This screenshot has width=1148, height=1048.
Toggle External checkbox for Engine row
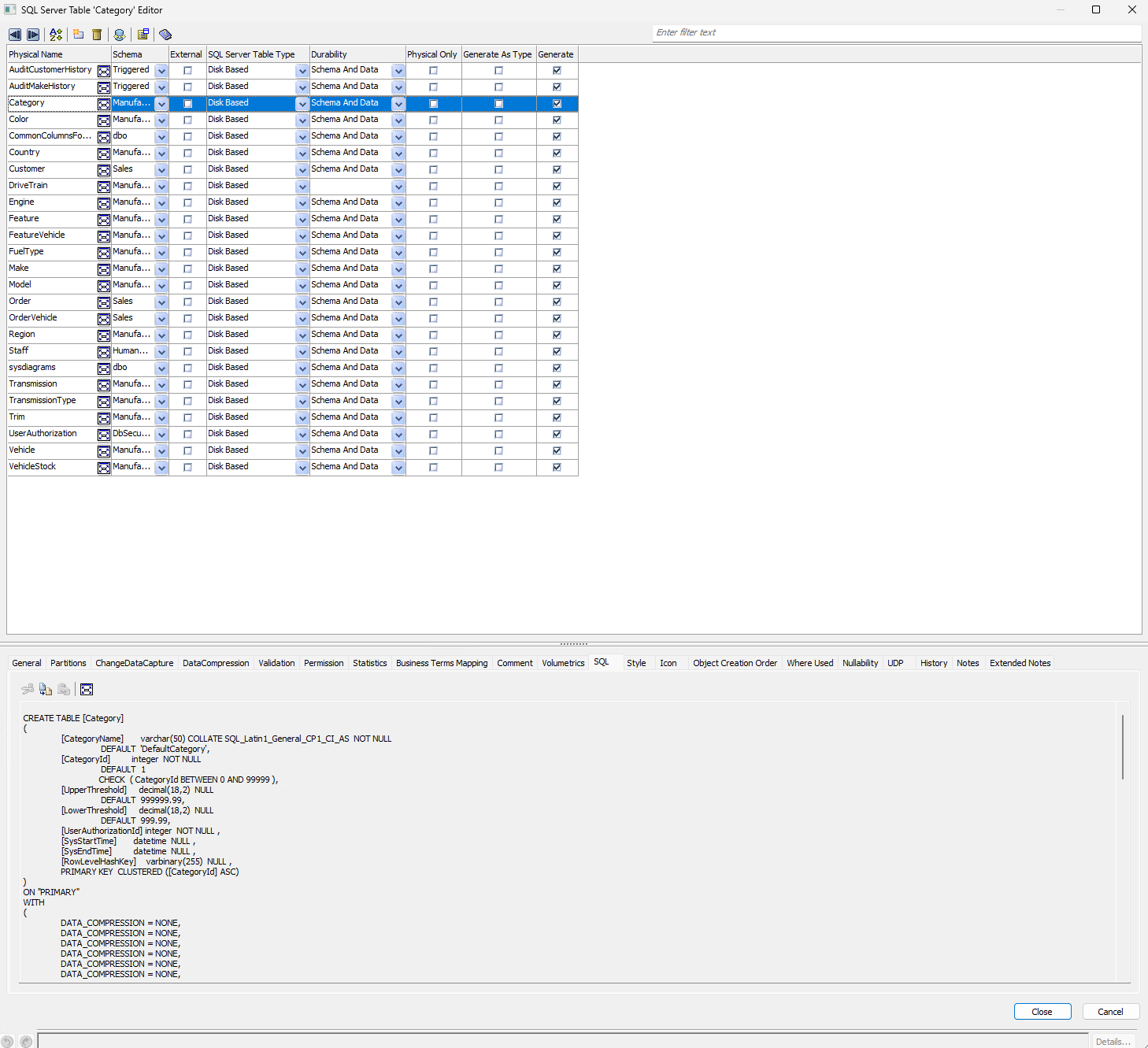pyautogui.click(x=187, y=203)
